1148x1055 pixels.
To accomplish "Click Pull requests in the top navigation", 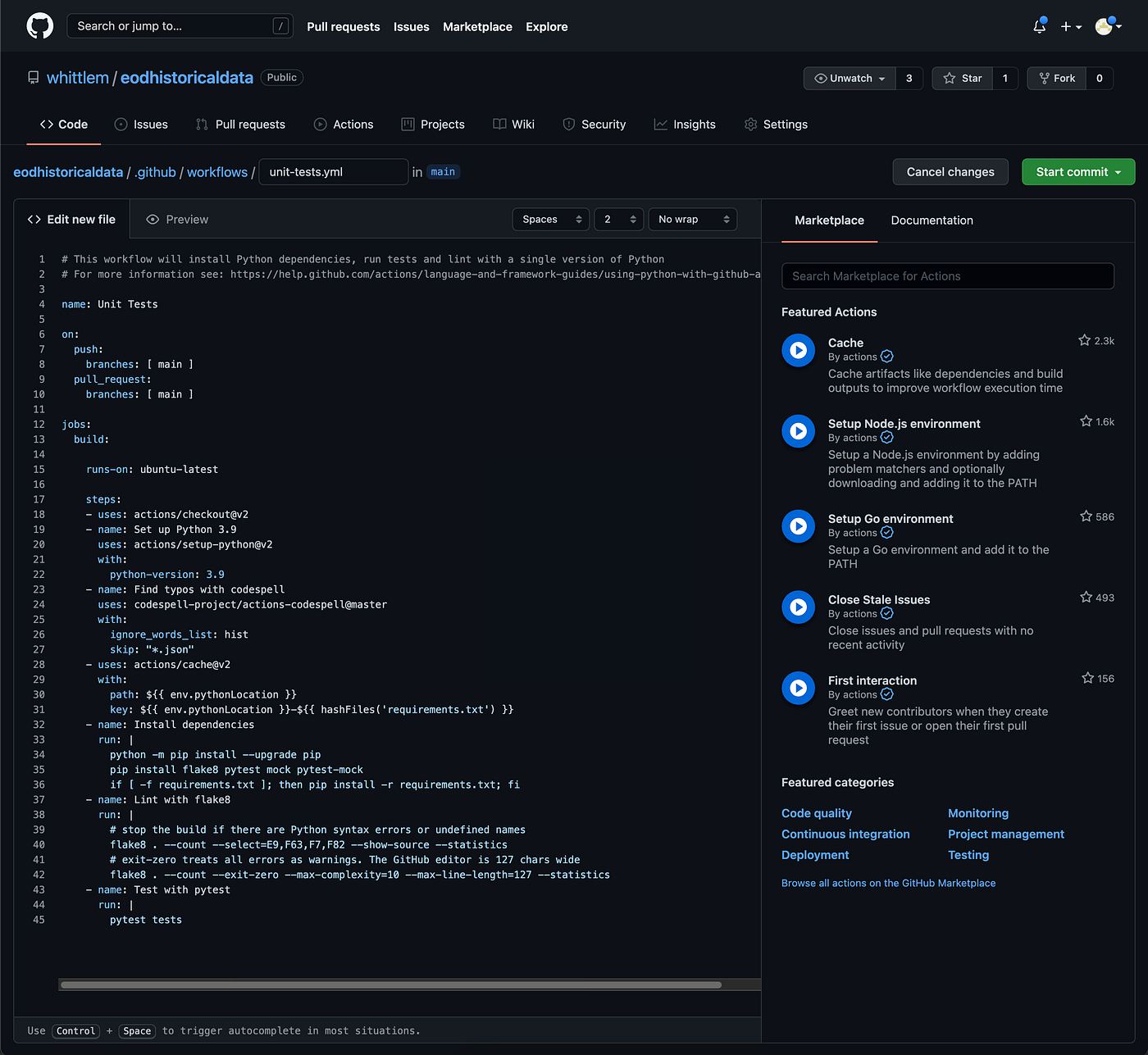I will [x=344, y=27].
